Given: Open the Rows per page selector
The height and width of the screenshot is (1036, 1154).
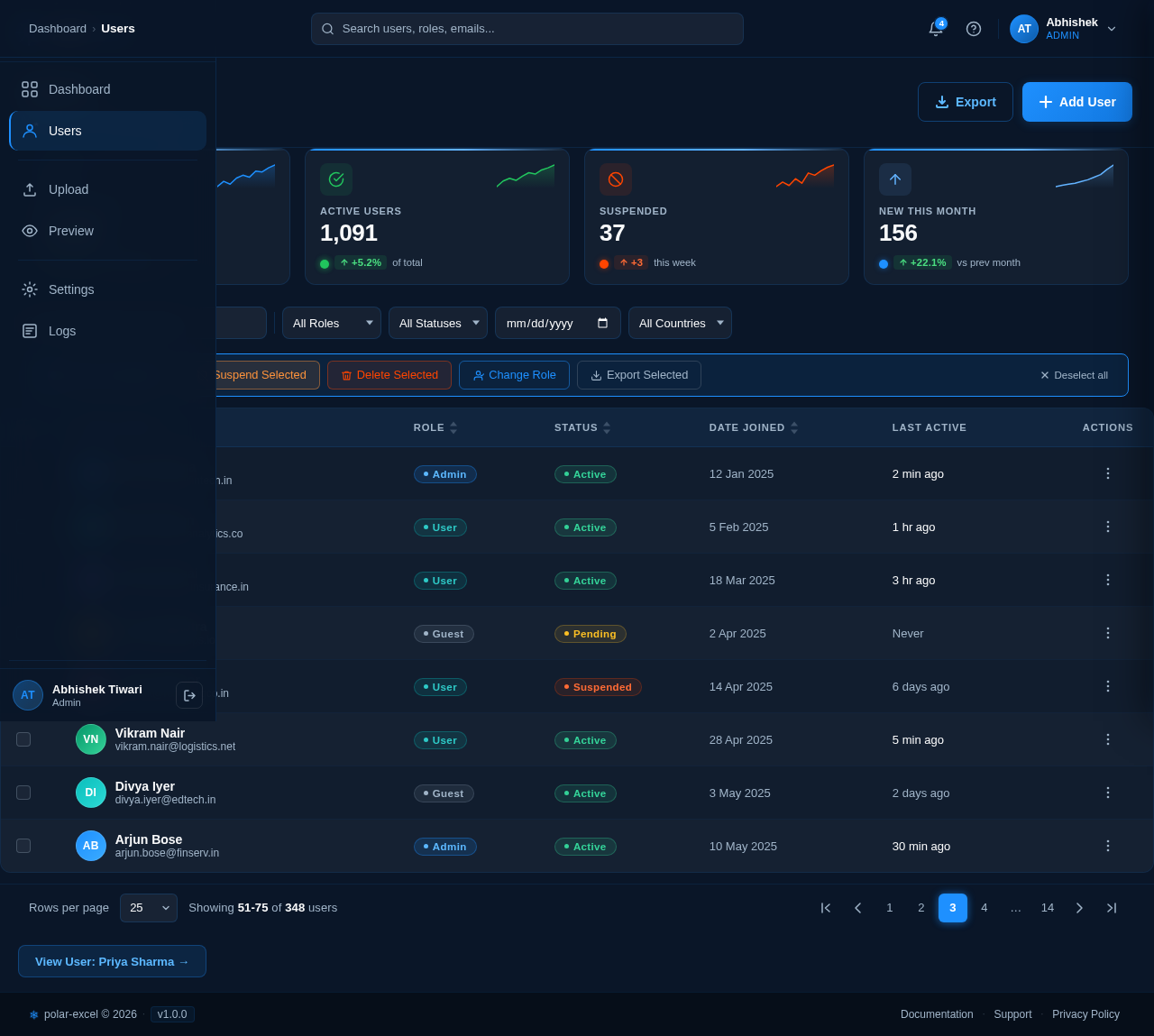Looking at the screenshot, I should (x=148, y=908).
